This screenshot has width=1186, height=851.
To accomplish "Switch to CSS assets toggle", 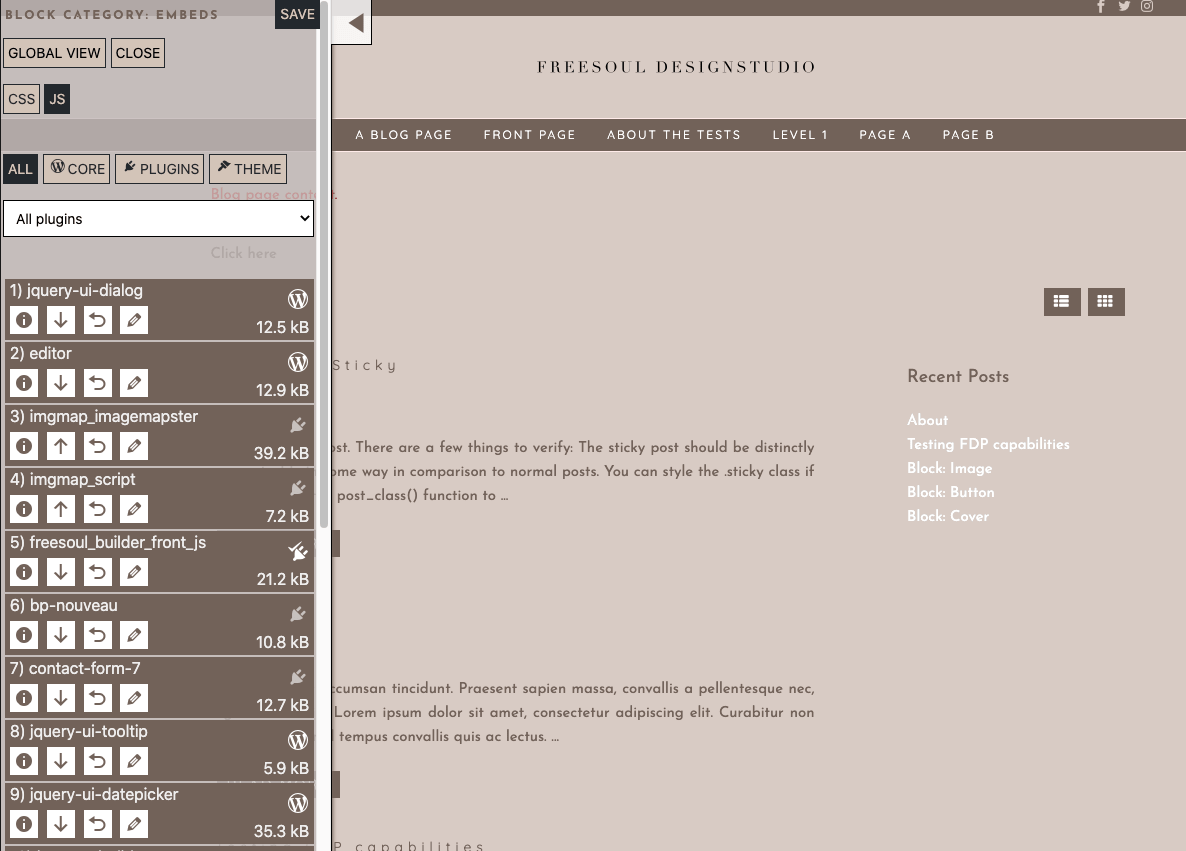I will tap(21, 99).
